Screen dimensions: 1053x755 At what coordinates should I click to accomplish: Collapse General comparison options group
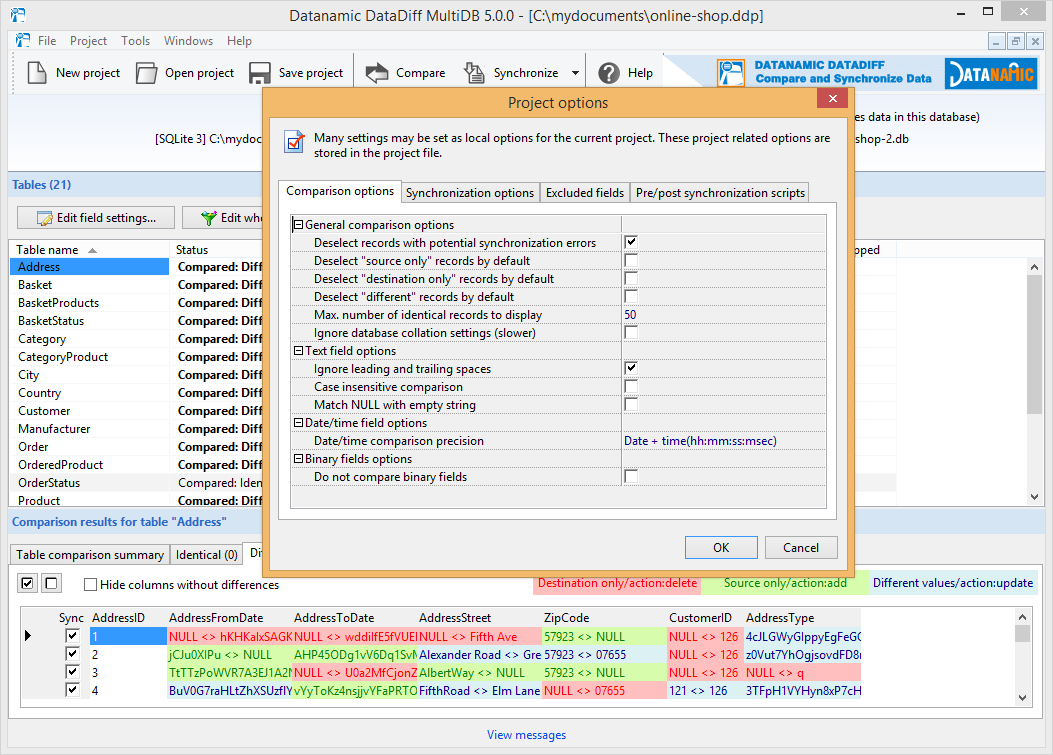coord(299,225)
